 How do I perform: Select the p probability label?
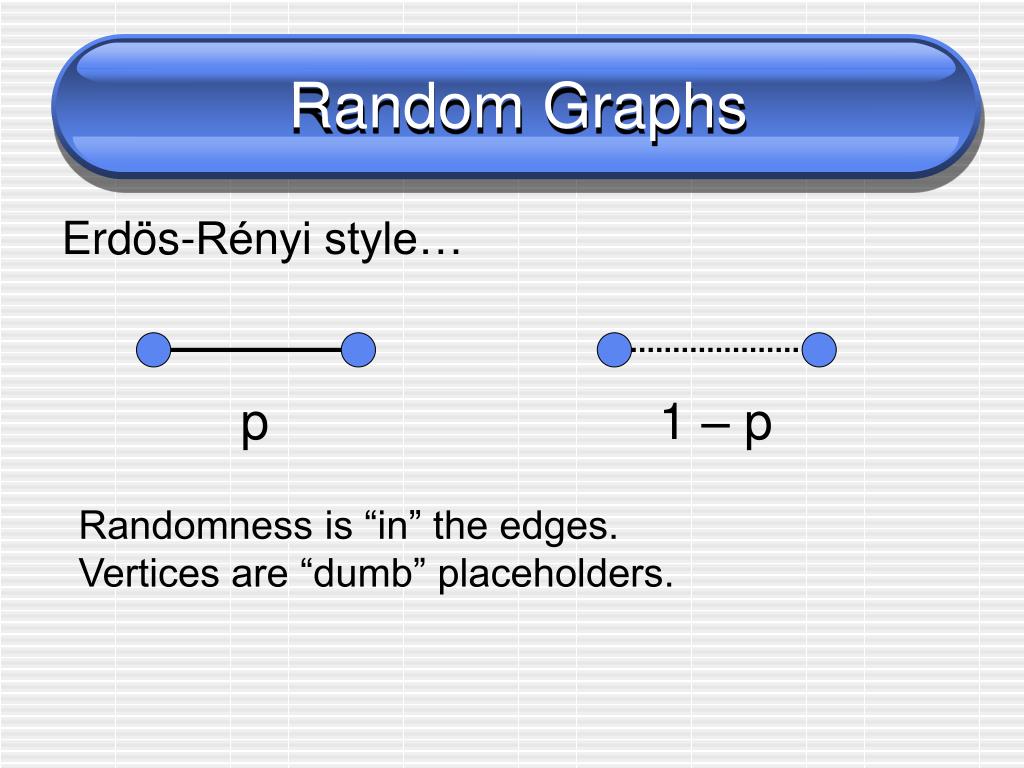[x=255, y=427]
